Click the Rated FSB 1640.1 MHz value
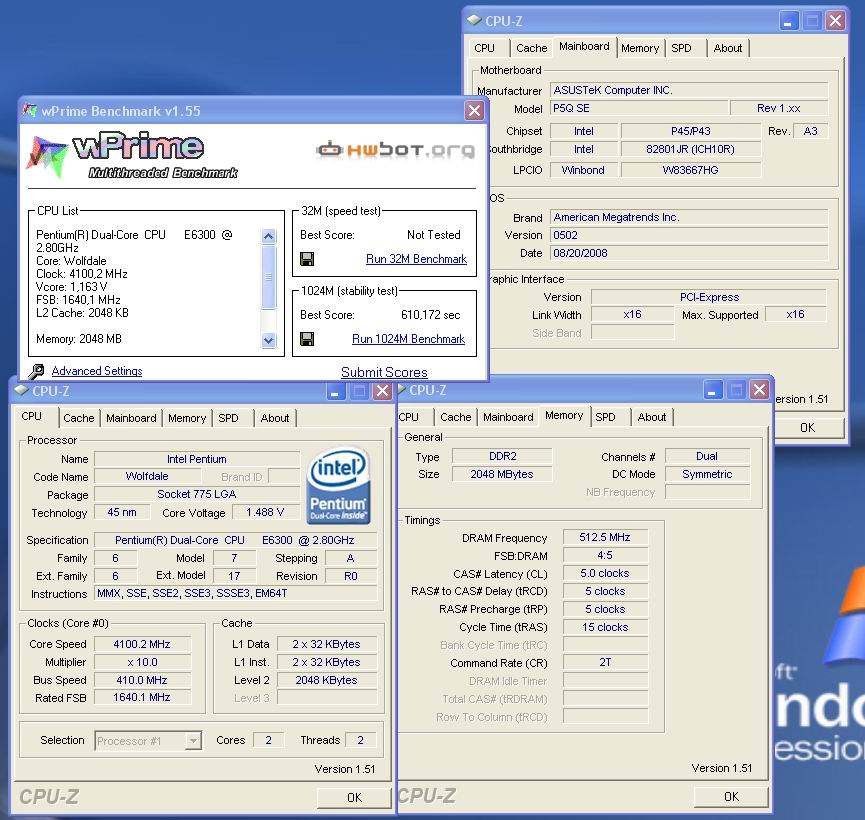This screenshot has height=820, width=865. pos(142,697)
